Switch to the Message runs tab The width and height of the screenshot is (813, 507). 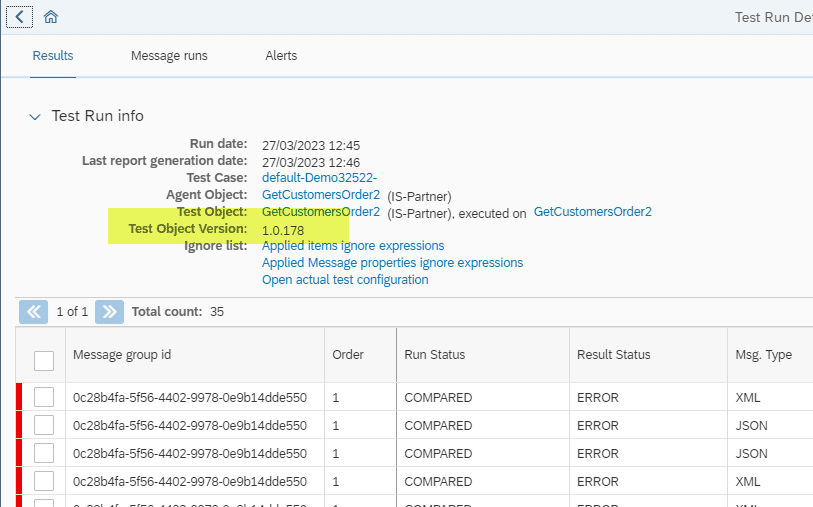point(169,55)
